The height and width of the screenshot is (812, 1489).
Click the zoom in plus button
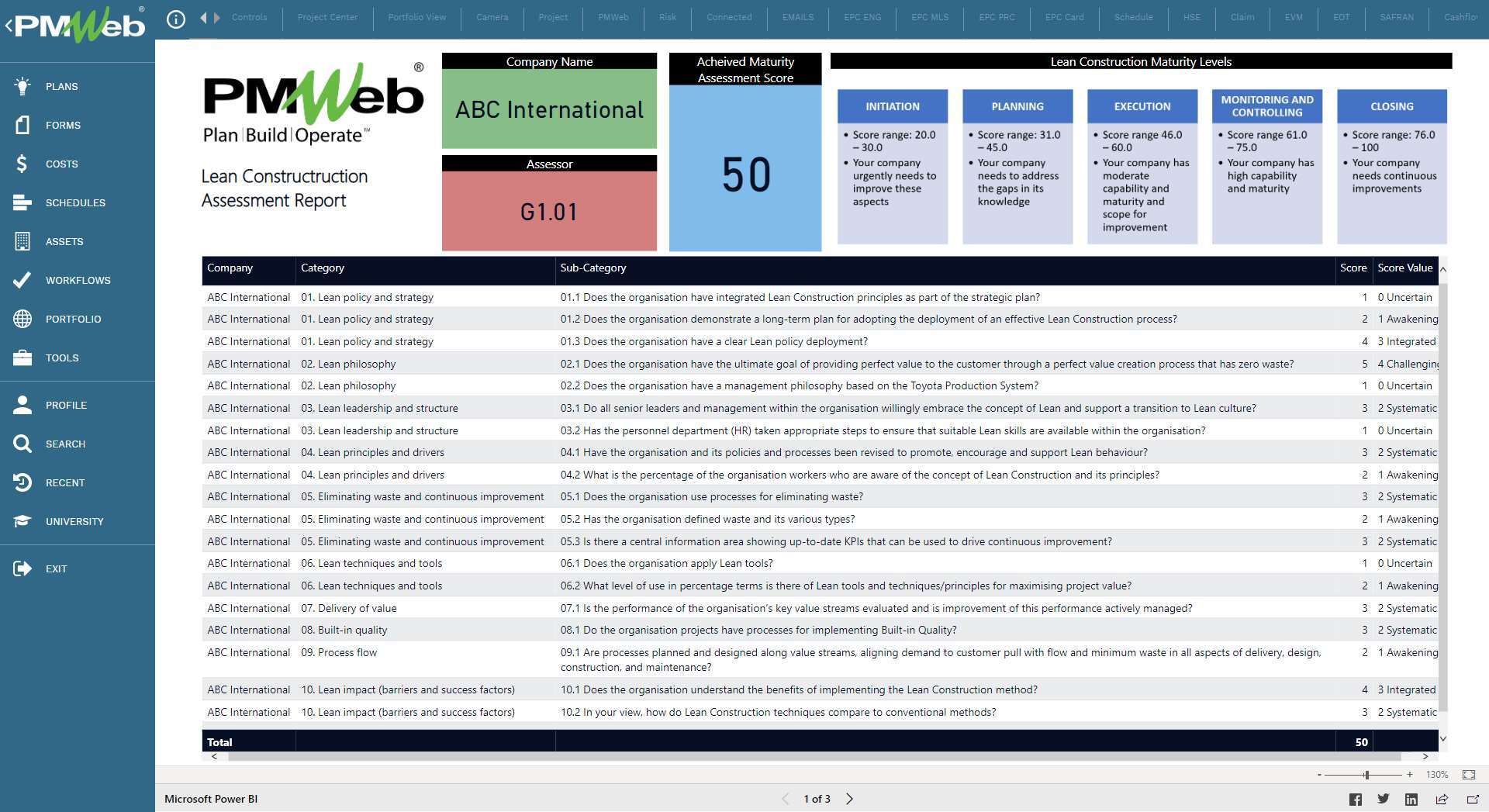coord(1409,775)
